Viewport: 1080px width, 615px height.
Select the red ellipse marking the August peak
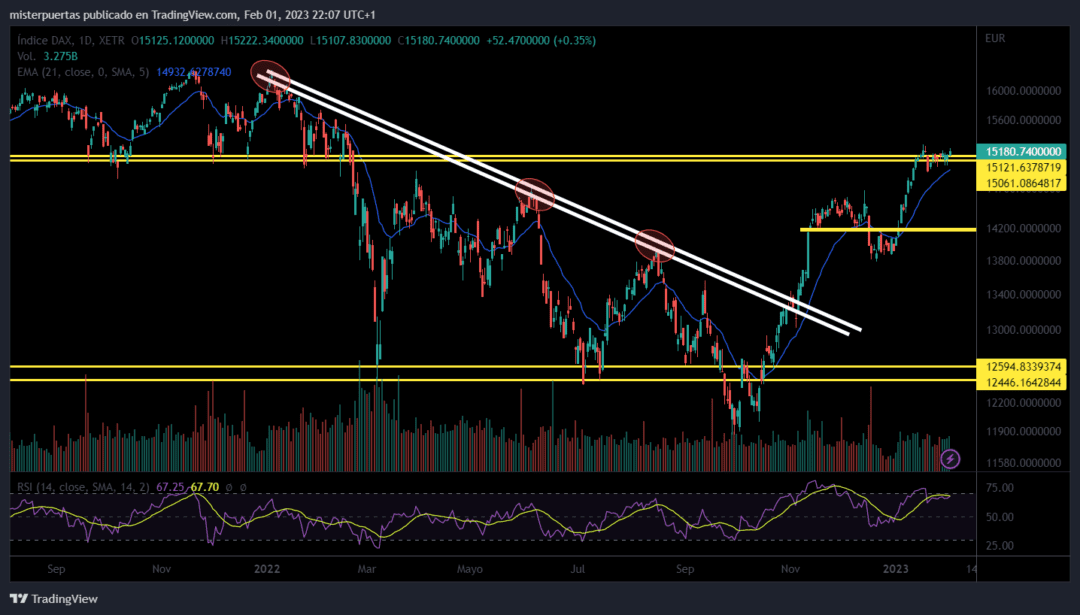(654, 245)
